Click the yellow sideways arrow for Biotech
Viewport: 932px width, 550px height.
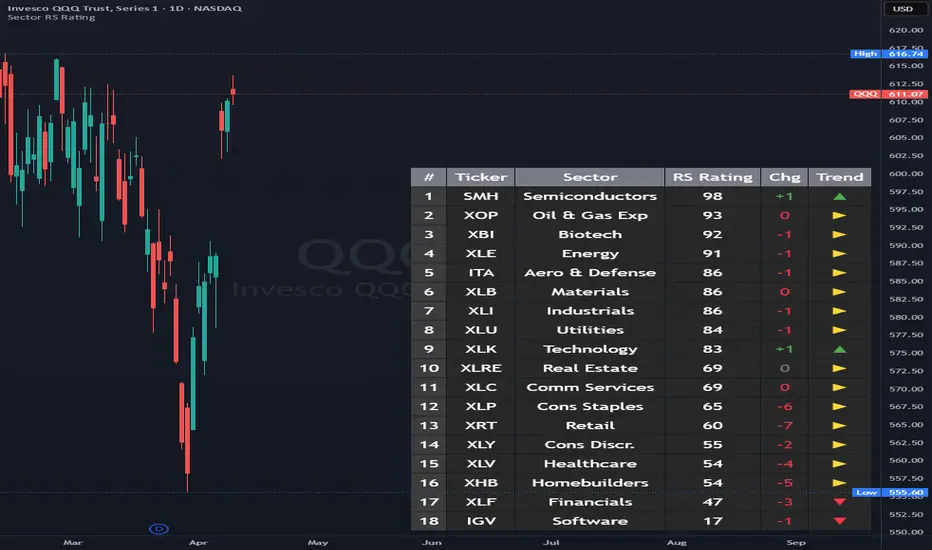click(x=839, y=234)
